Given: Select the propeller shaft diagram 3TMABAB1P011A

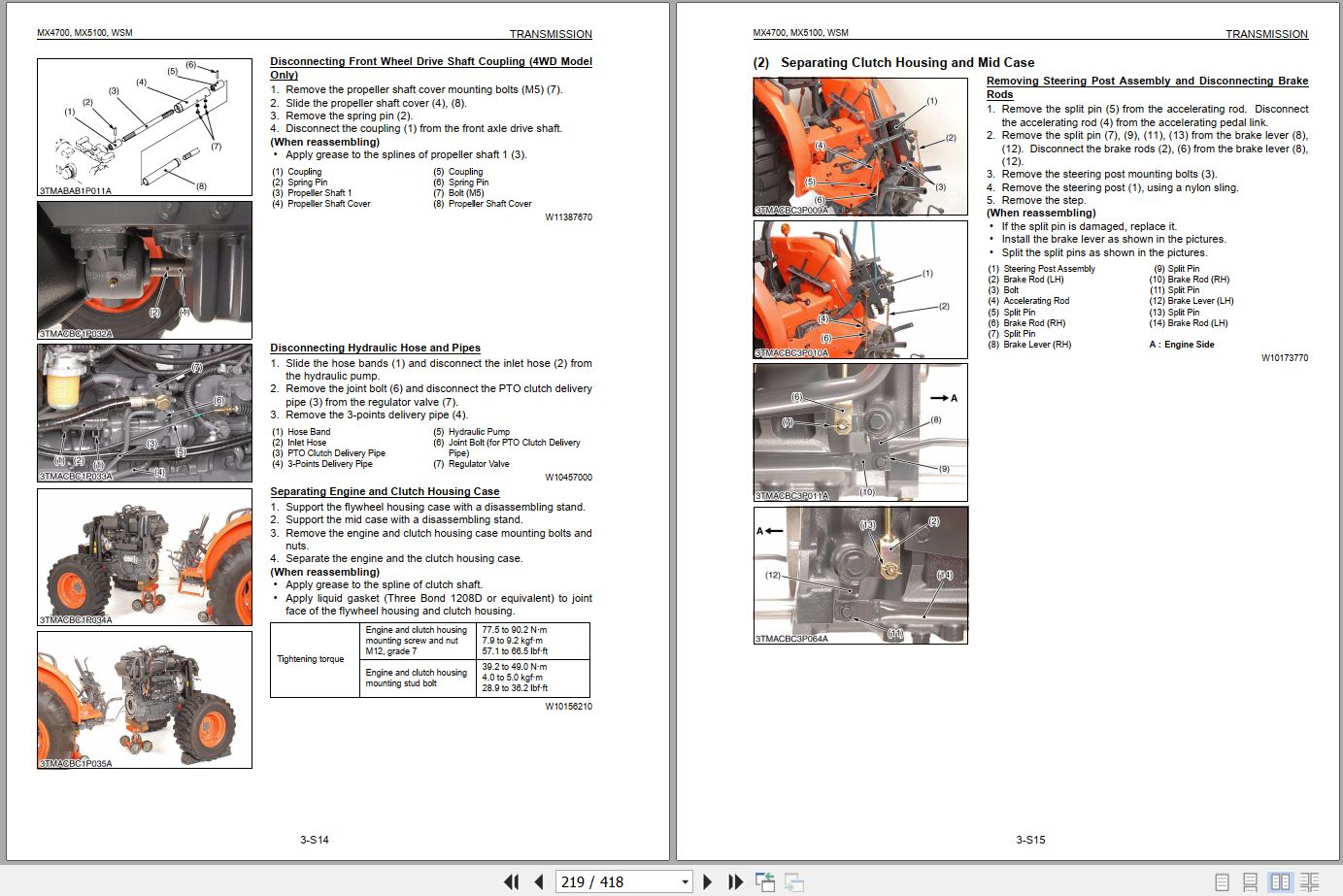Looking at the screenshot, I should pos(145,127).
